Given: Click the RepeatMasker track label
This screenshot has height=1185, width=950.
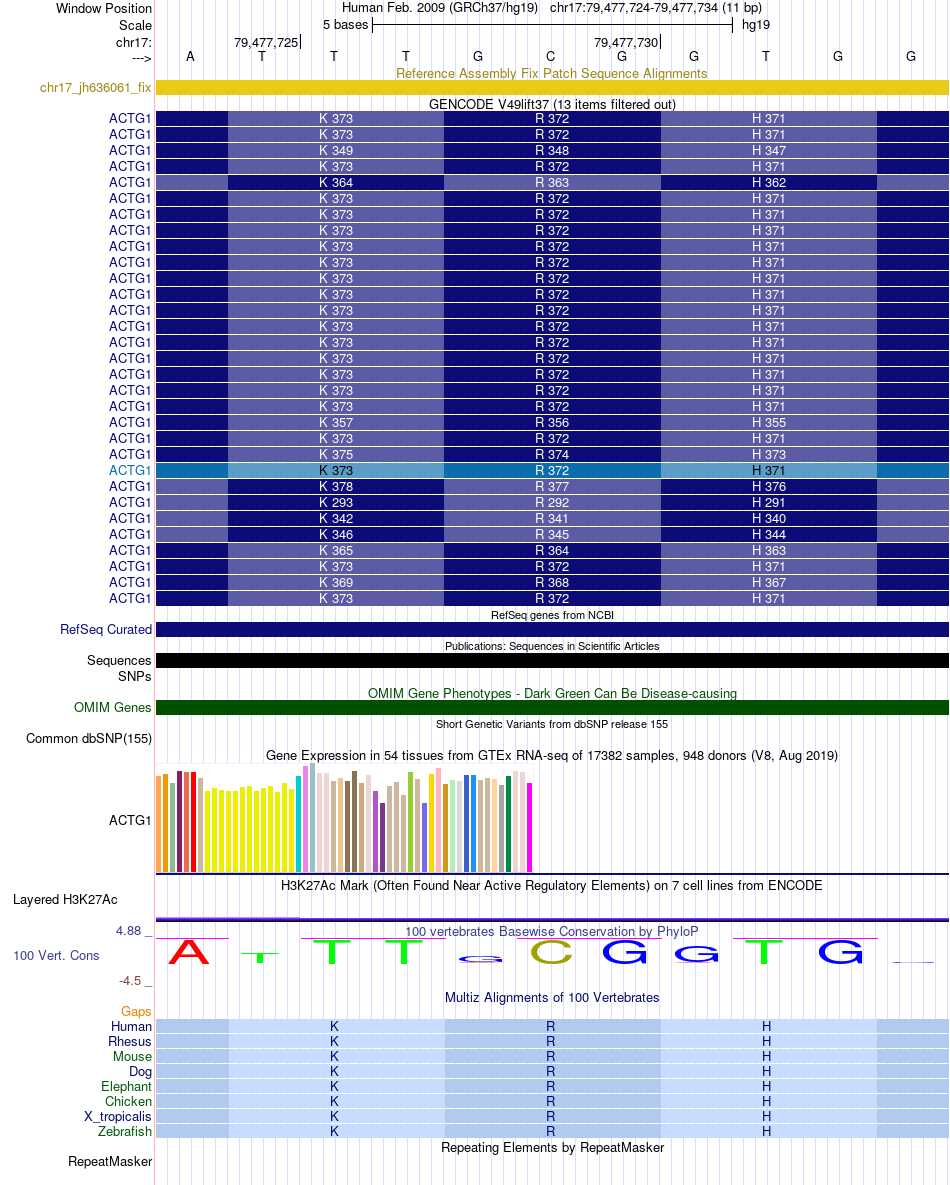Looking at the screenshot, I should click(110, 1161).
